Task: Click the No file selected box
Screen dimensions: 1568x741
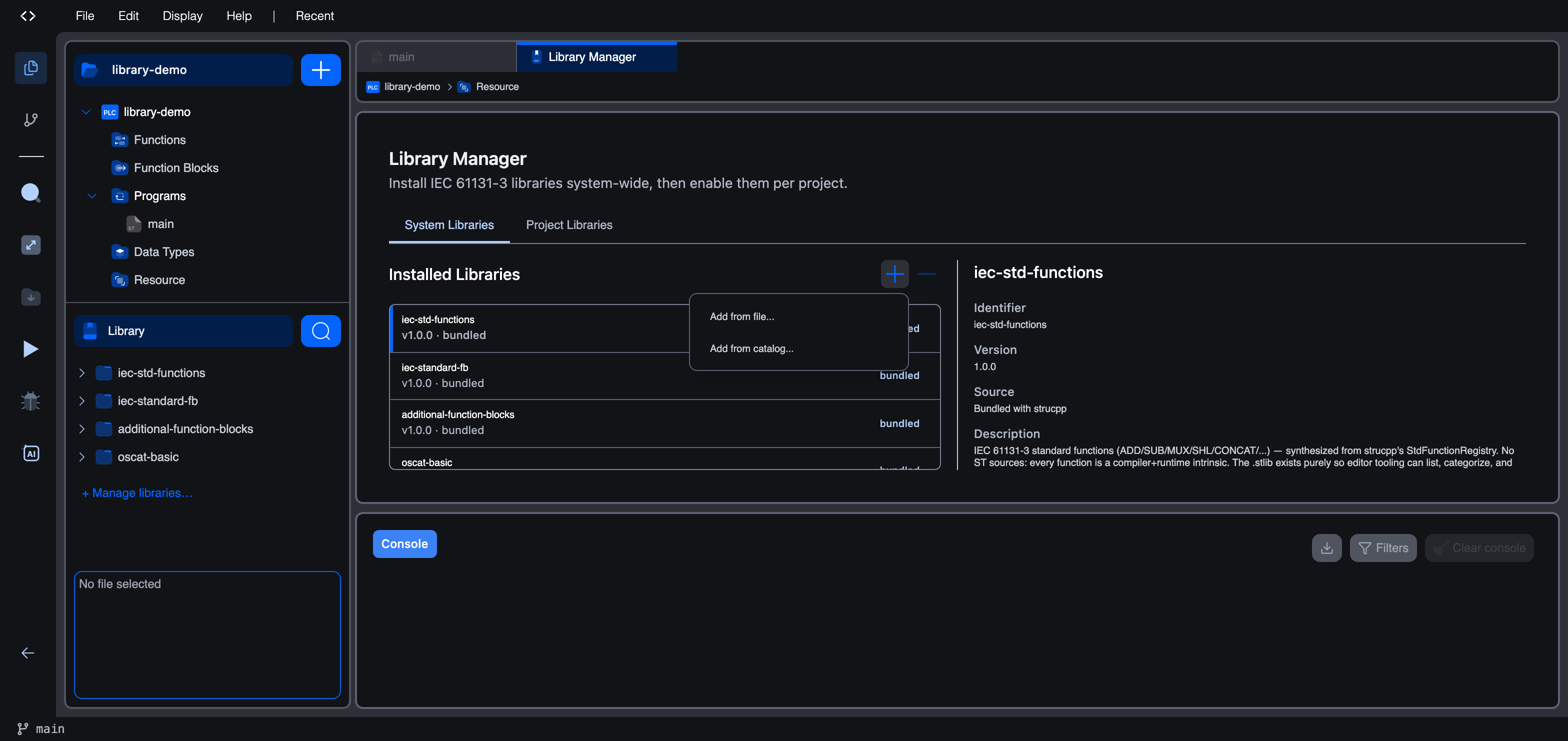Action: [x=207, y=634]
